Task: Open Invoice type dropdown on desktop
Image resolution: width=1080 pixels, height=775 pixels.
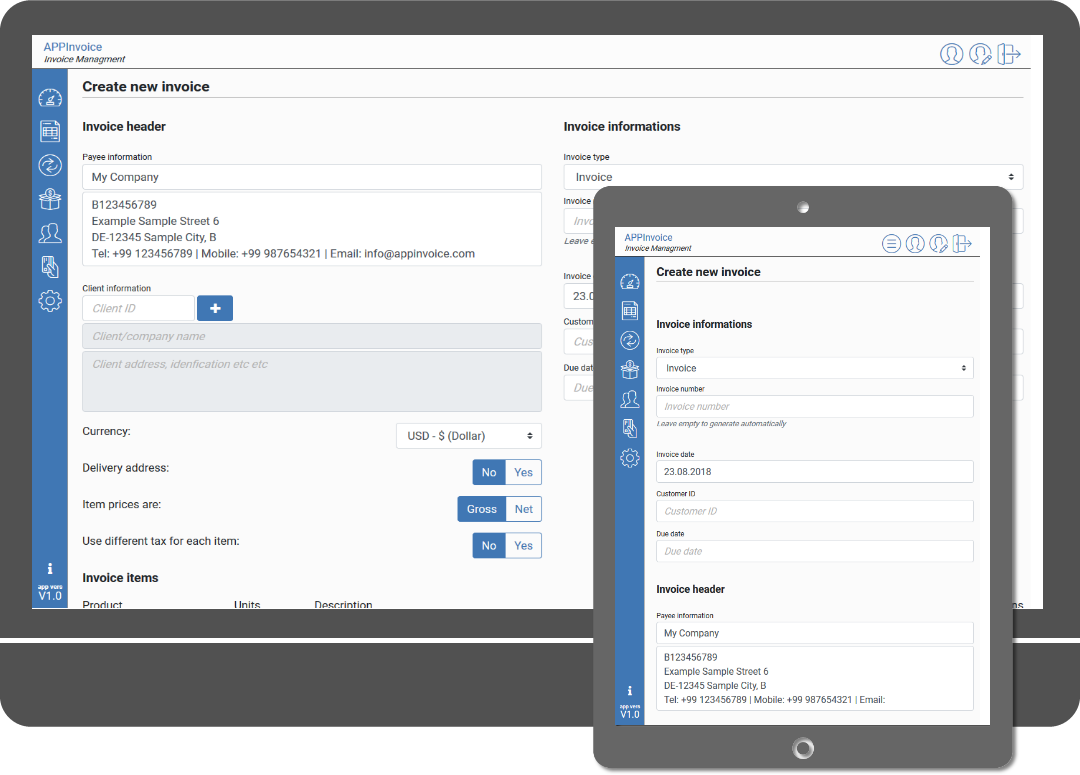Action: pos(793,177)
